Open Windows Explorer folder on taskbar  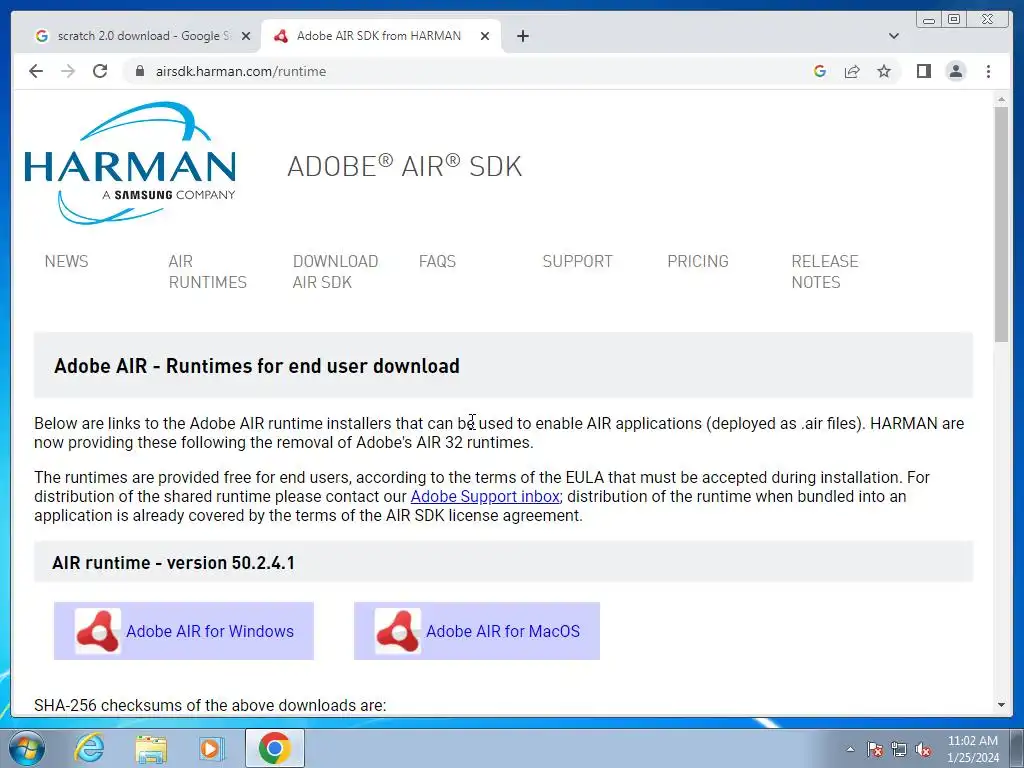151,748
